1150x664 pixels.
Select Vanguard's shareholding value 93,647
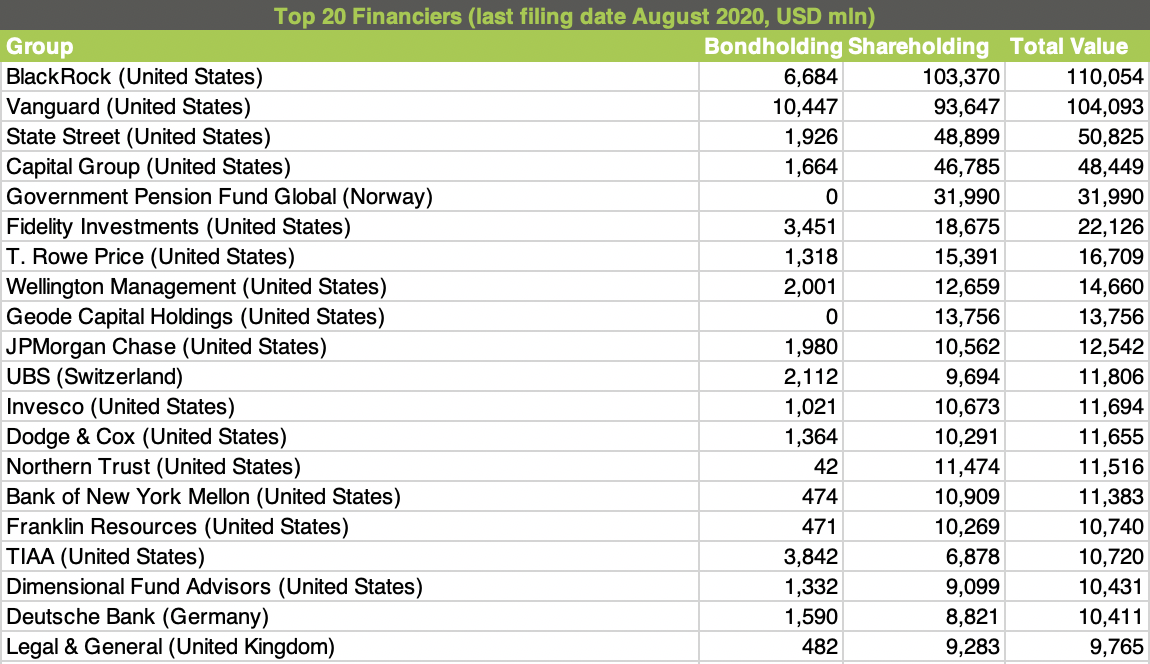point(924,106)
